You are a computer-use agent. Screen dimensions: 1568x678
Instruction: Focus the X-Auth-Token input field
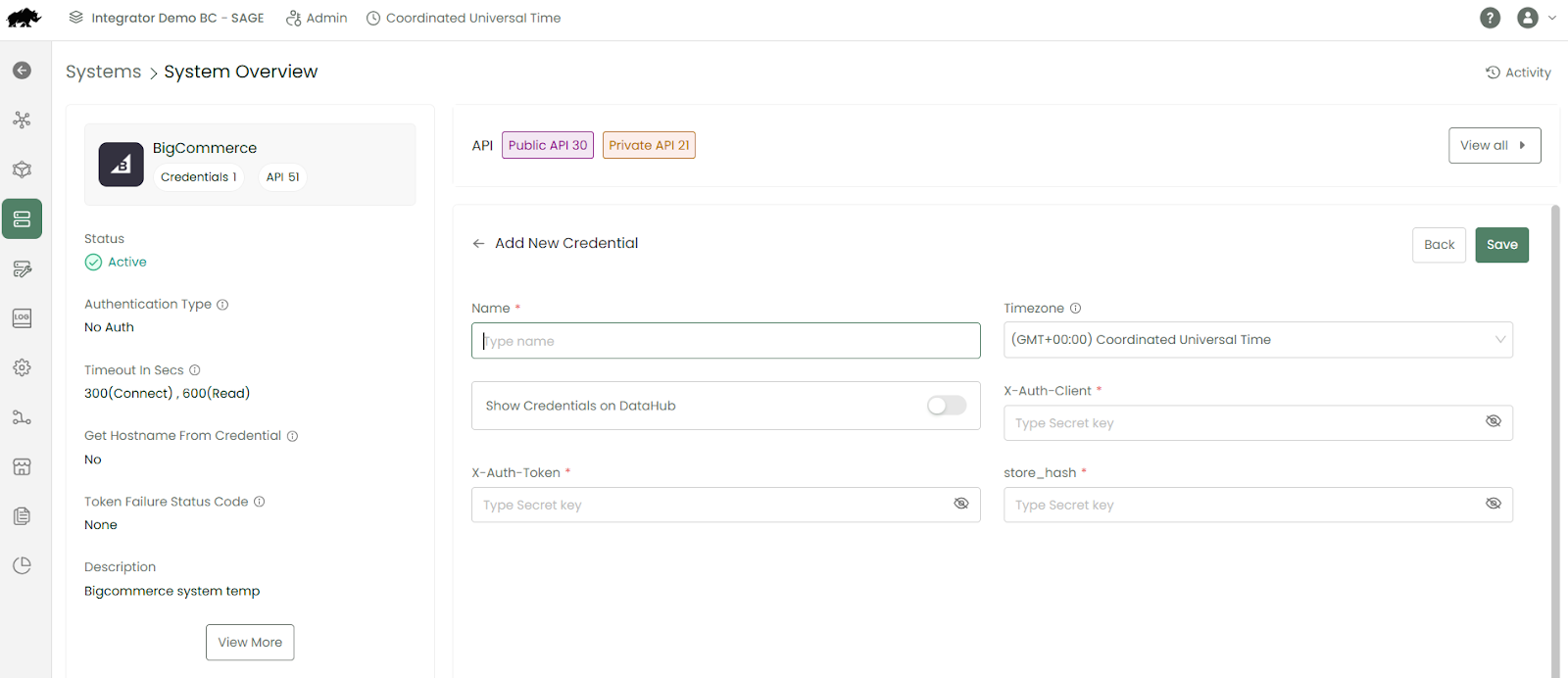click(726, 505)
